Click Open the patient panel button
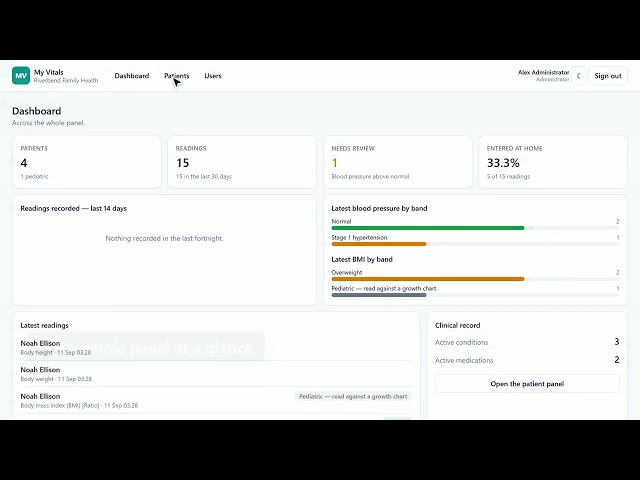 pyautogui.click(x=527, y=384)
